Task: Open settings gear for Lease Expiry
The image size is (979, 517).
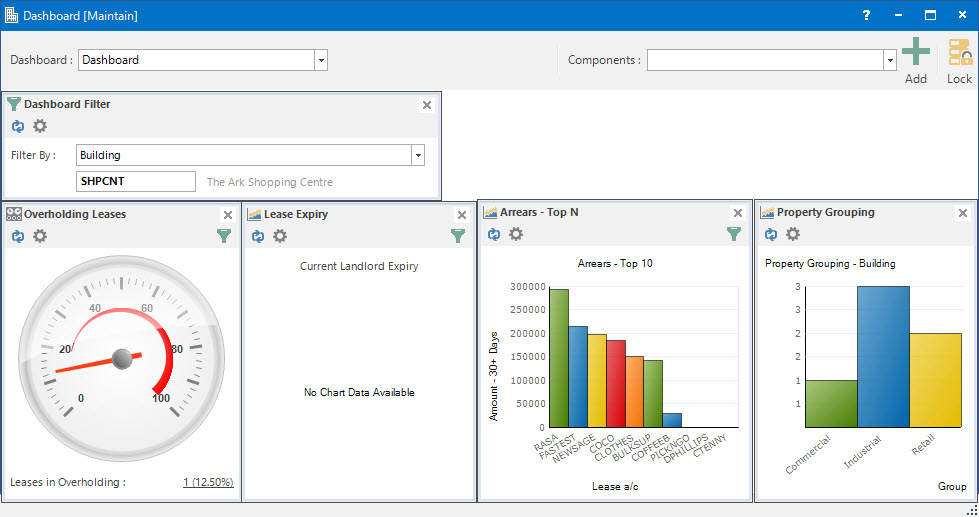Action: tap(280, 236)
